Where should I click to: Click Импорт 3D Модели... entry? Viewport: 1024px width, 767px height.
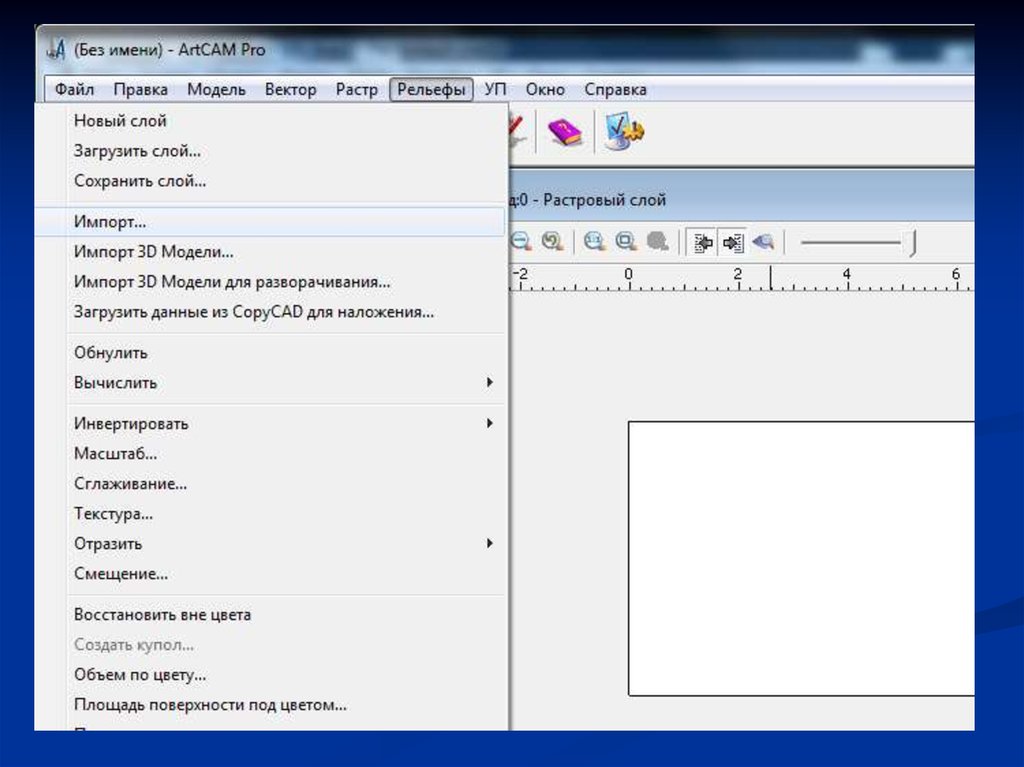click(x=153, y=252)
